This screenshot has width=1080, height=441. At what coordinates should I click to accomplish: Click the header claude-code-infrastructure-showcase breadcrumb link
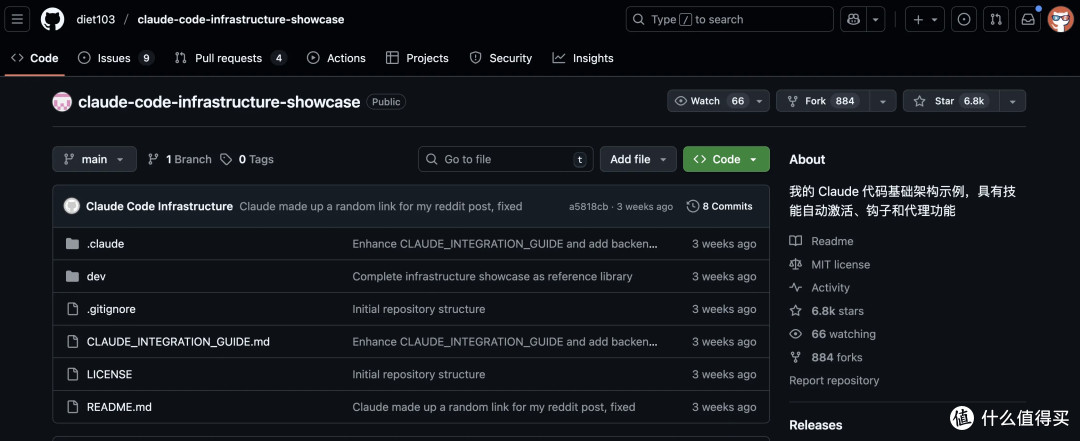click(x=240, y=19)
